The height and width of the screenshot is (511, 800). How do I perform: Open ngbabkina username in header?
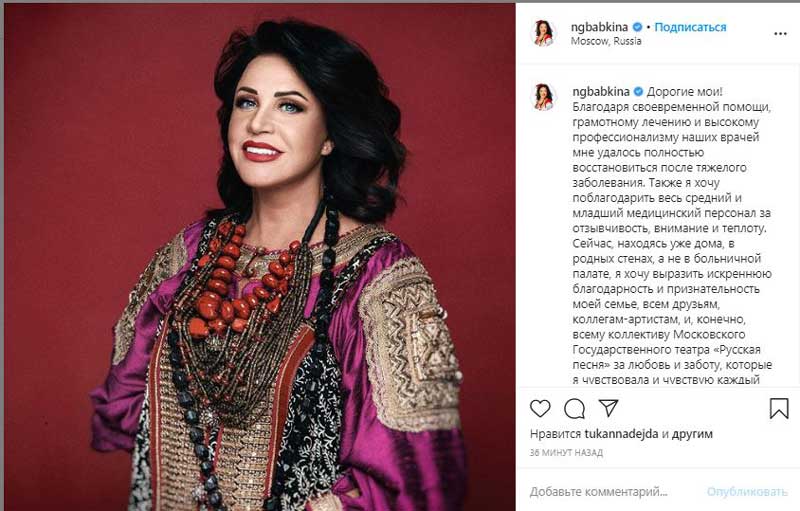[599, 27]
